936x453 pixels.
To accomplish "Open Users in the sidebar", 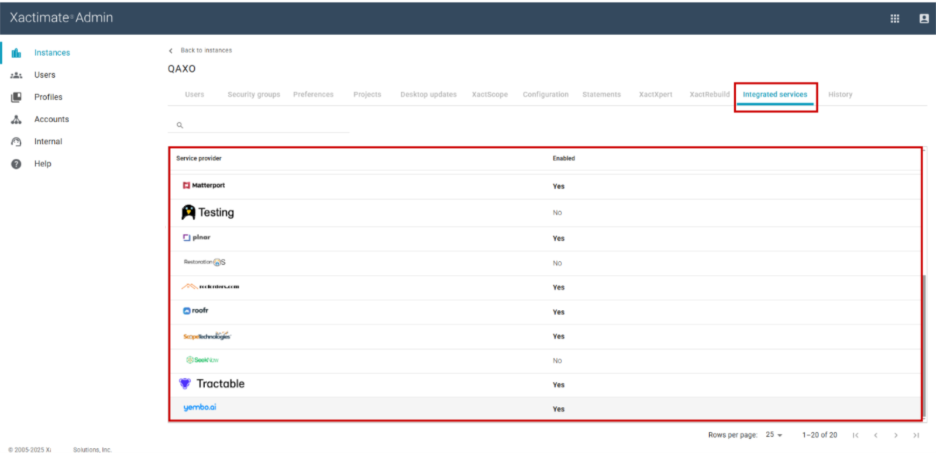I will point(45,75).
